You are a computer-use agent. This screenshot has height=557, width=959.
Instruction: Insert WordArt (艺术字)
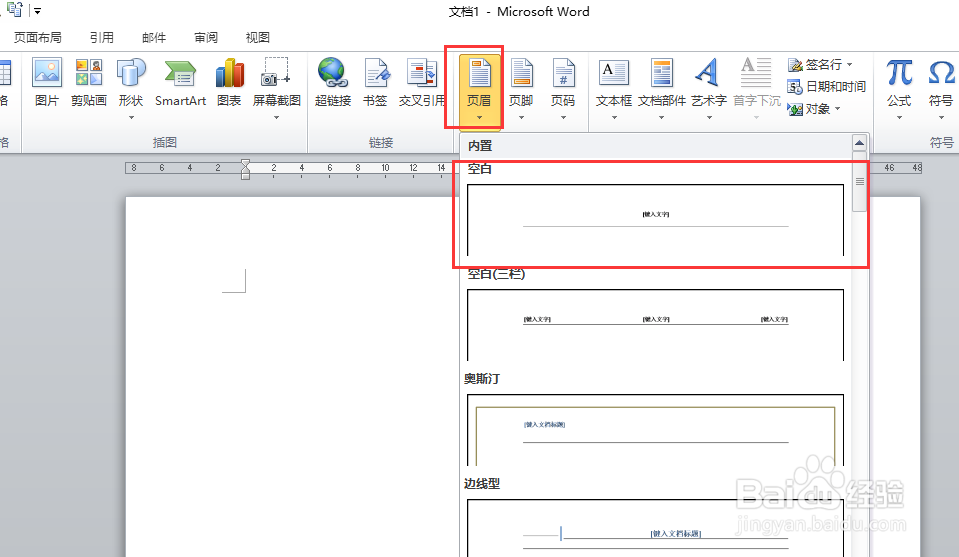[709, 89]
